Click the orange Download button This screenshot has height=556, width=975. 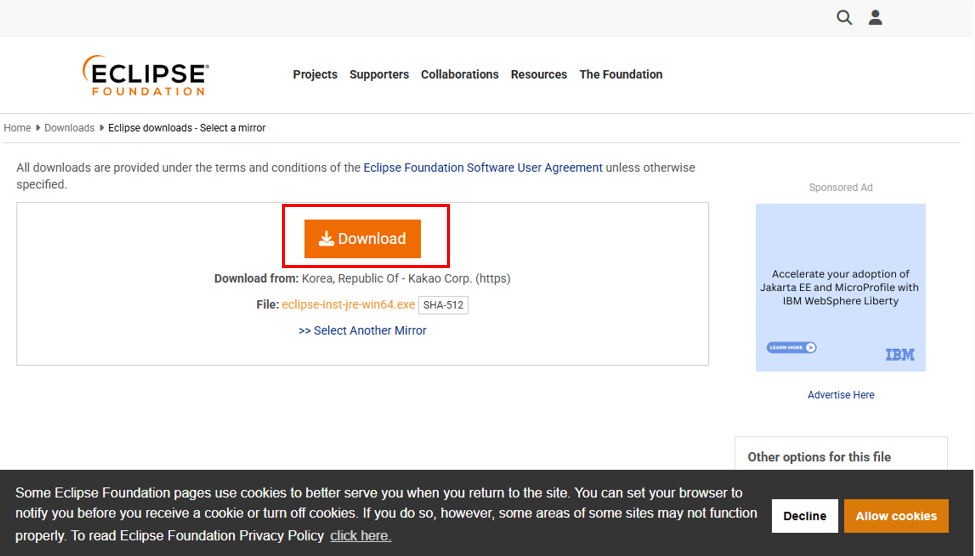pyautogui.click(x=363, y=239)
